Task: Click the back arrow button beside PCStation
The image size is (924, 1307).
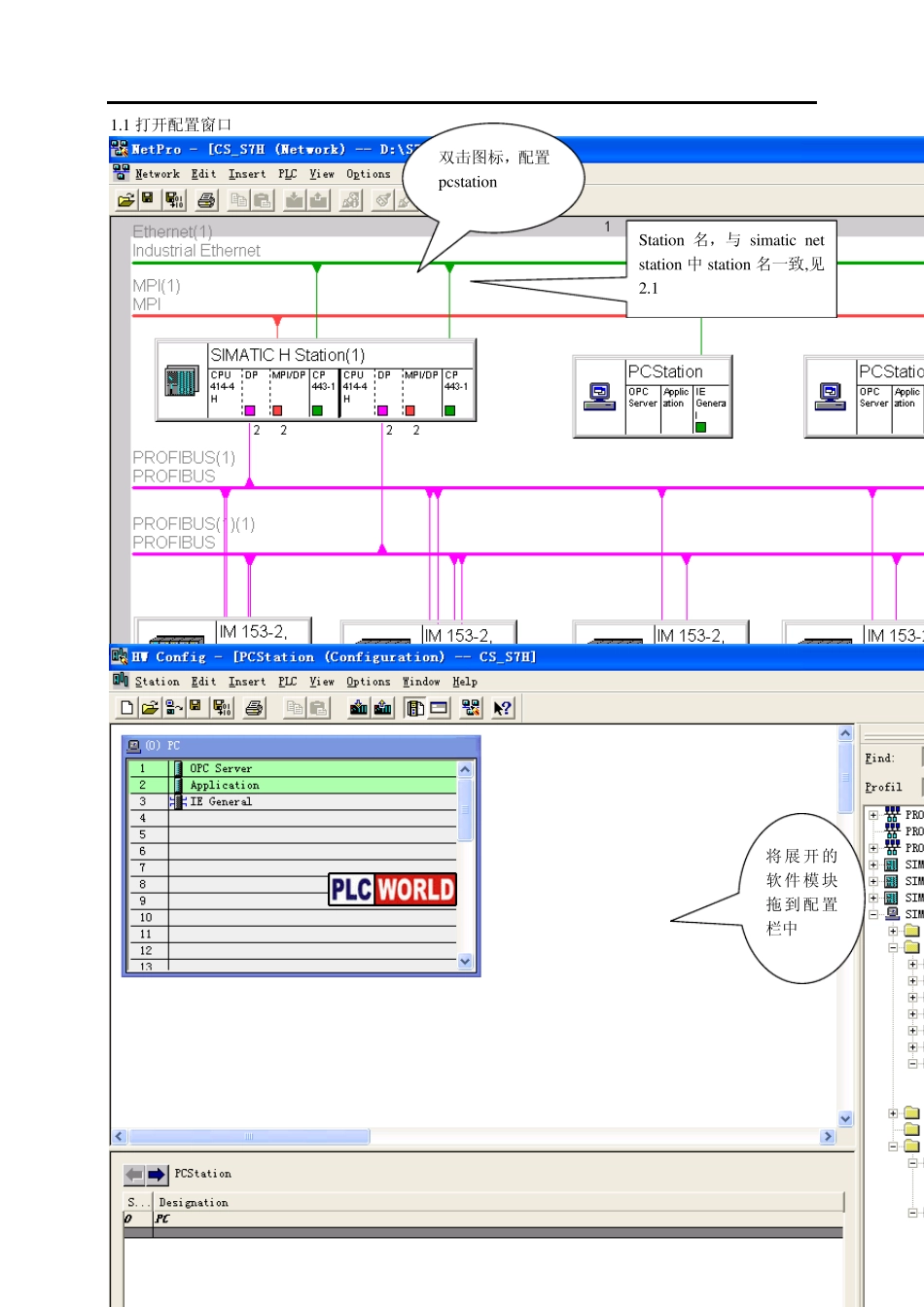Action: pyautogui.click(x=134, y=1175)
